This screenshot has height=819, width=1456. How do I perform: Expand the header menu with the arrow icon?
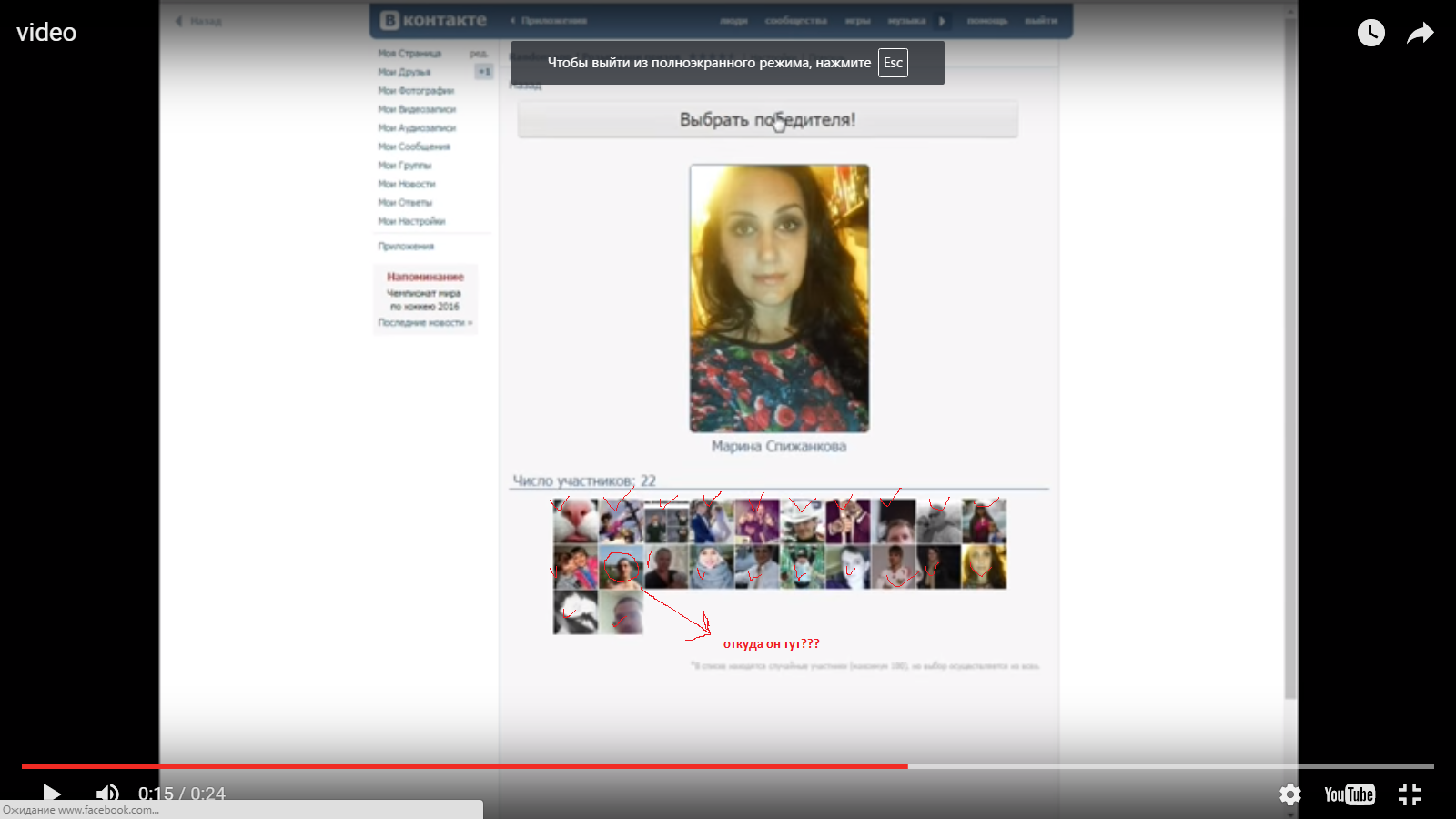coord(942,21)
